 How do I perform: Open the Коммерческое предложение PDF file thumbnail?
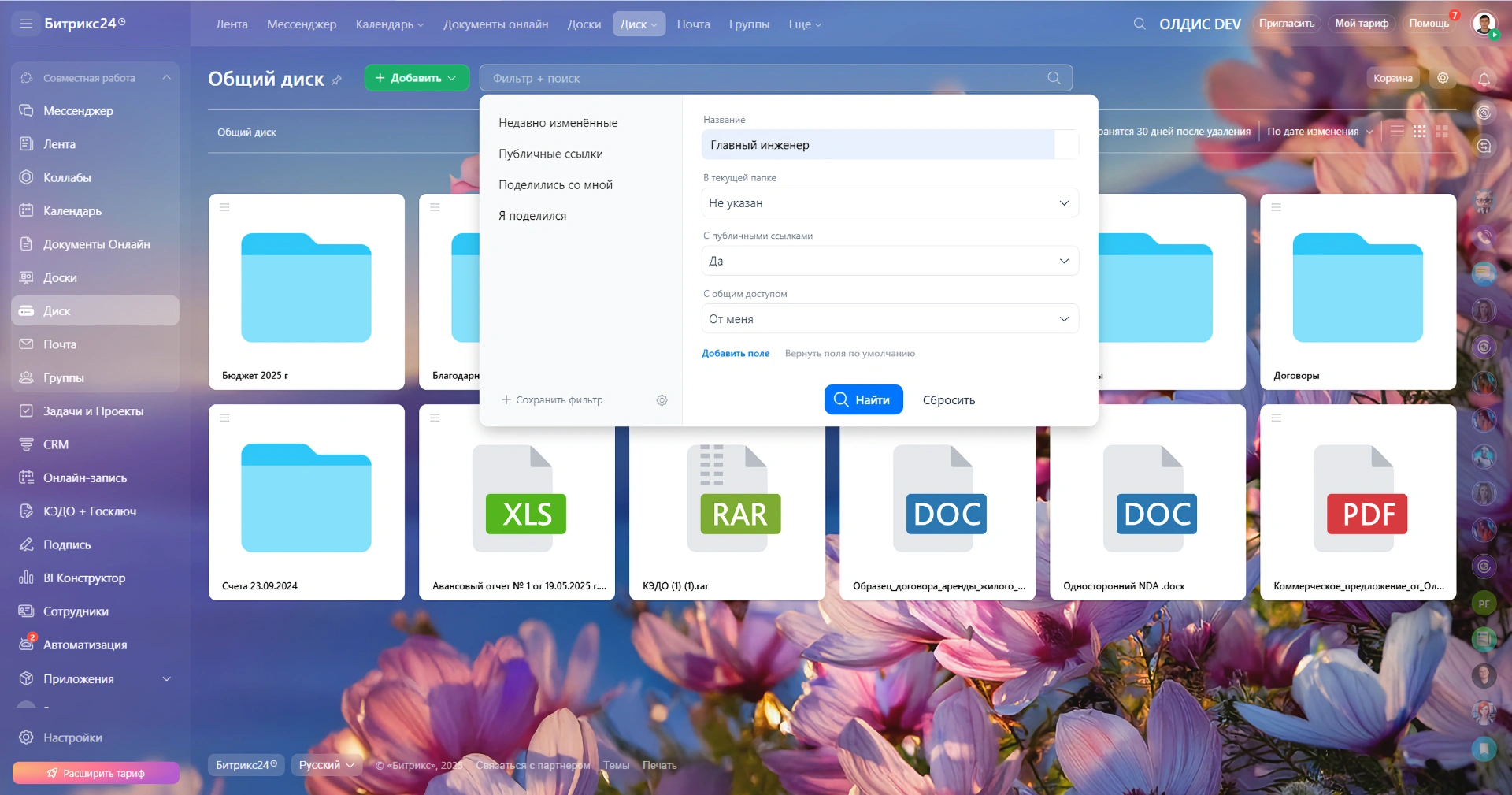tap(1358, 502)
